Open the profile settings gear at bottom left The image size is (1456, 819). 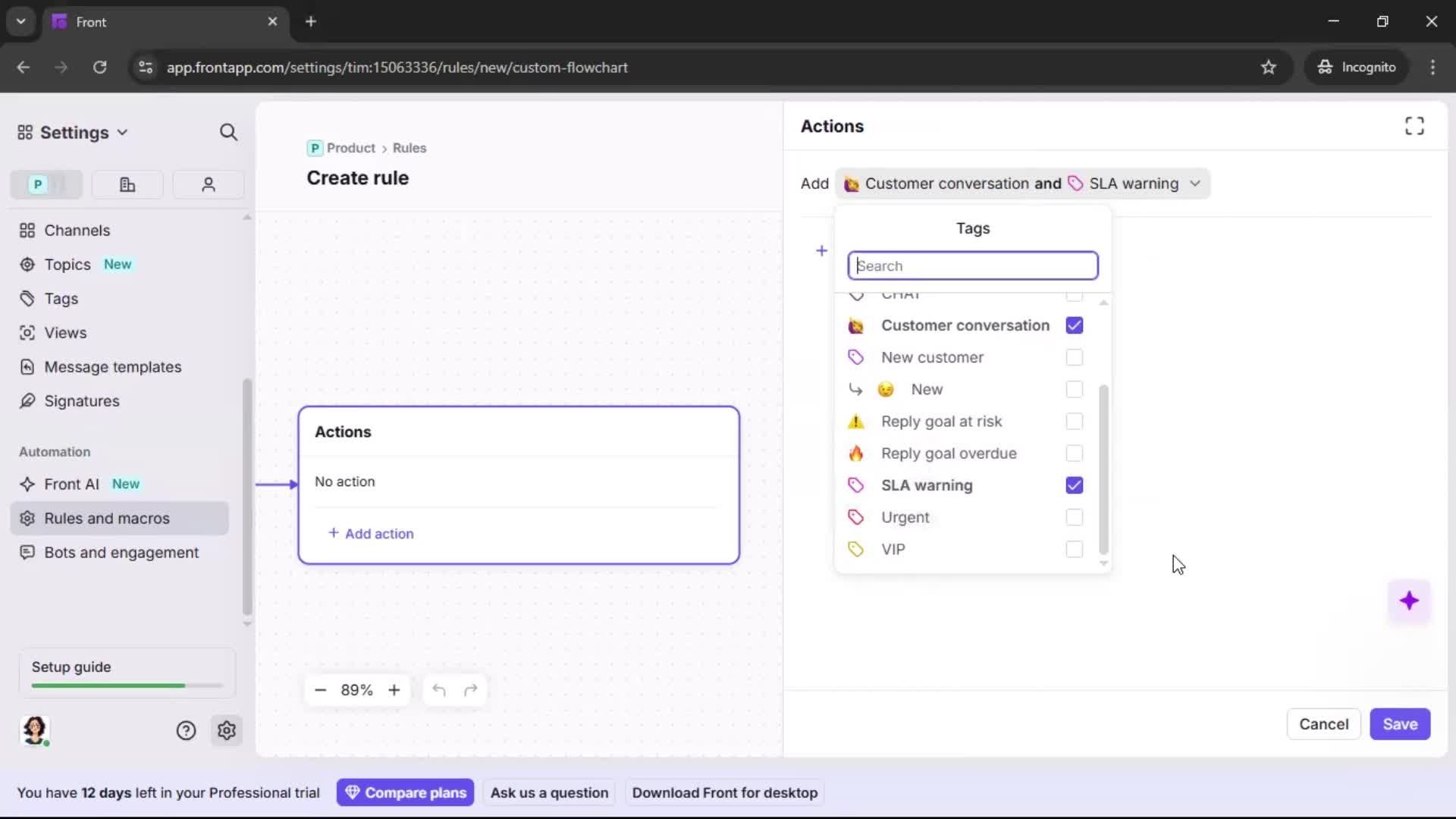(x=227, y=730)
